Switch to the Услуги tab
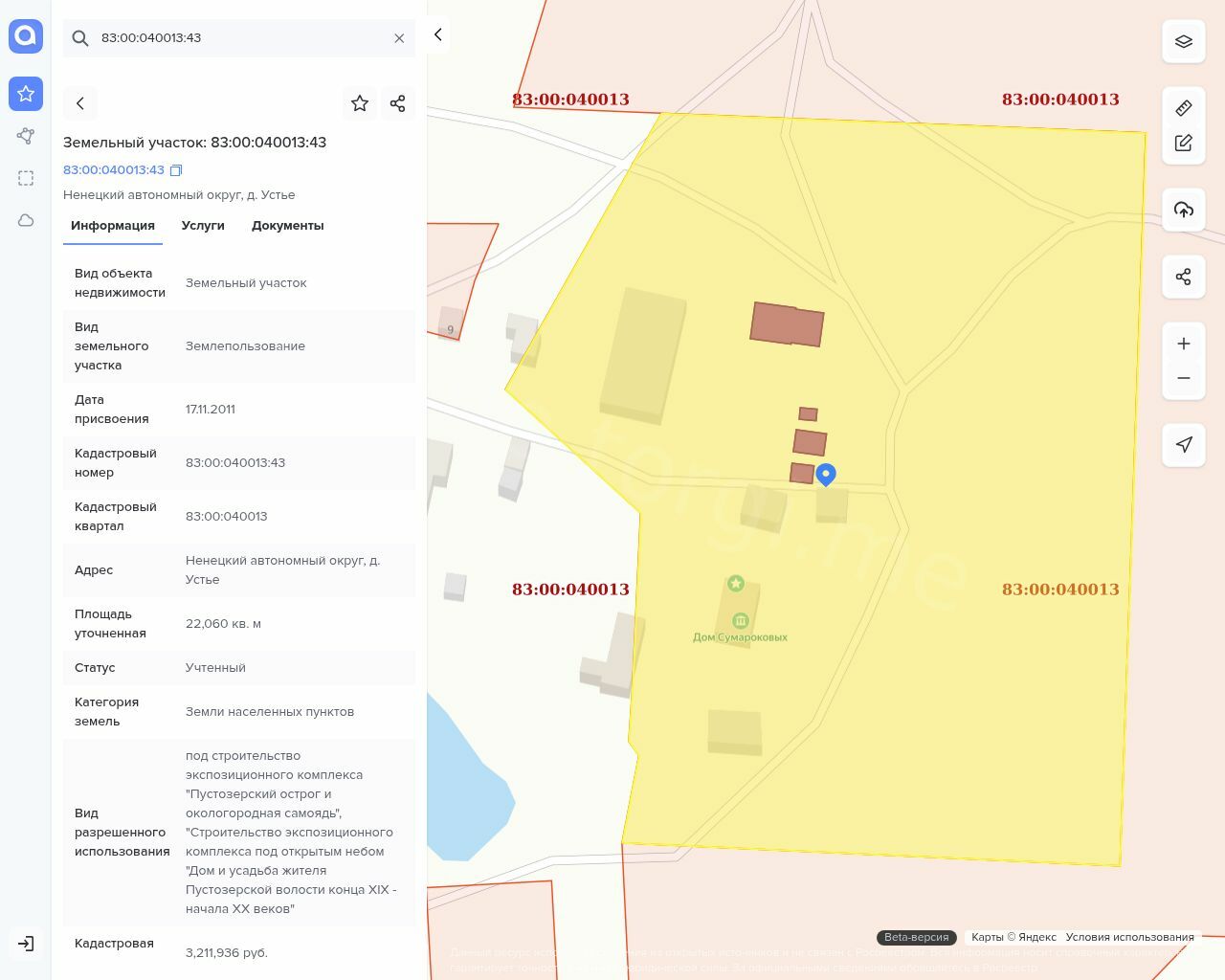The width and height of the screenshot is (1225, 980). [203, 226]
